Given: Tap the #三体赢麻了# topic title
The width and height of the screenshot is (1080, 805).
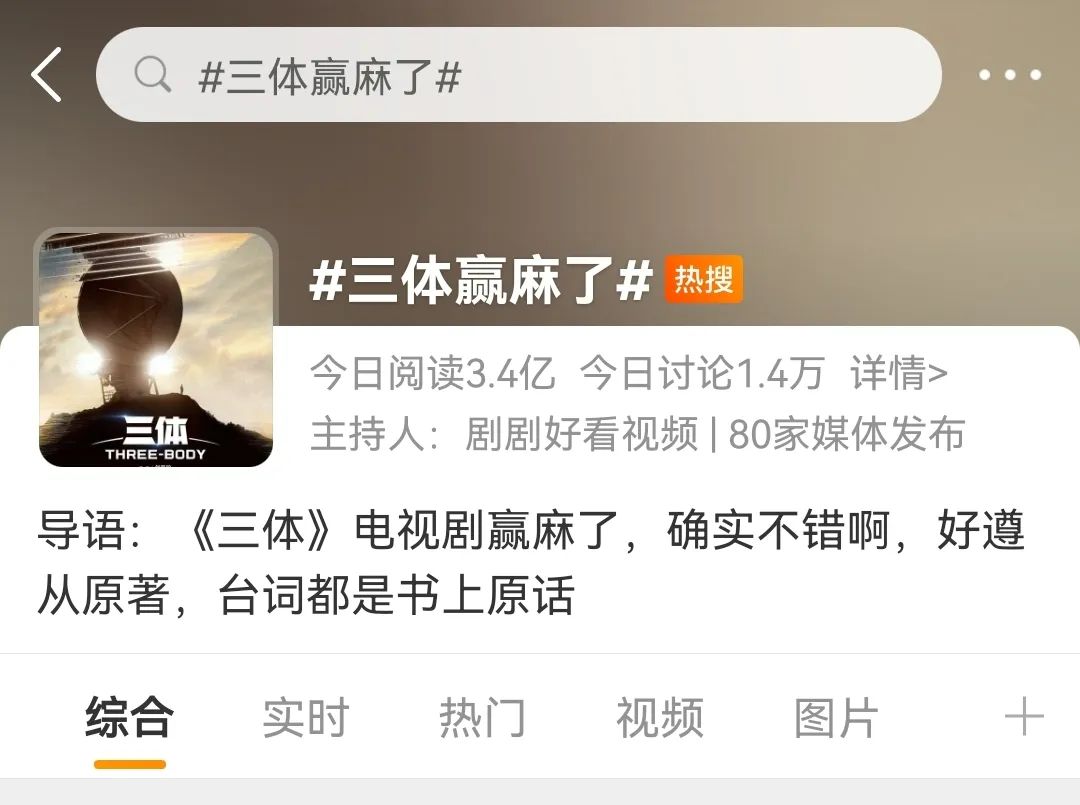Looking at the screenshot, I should pos(481,280).
